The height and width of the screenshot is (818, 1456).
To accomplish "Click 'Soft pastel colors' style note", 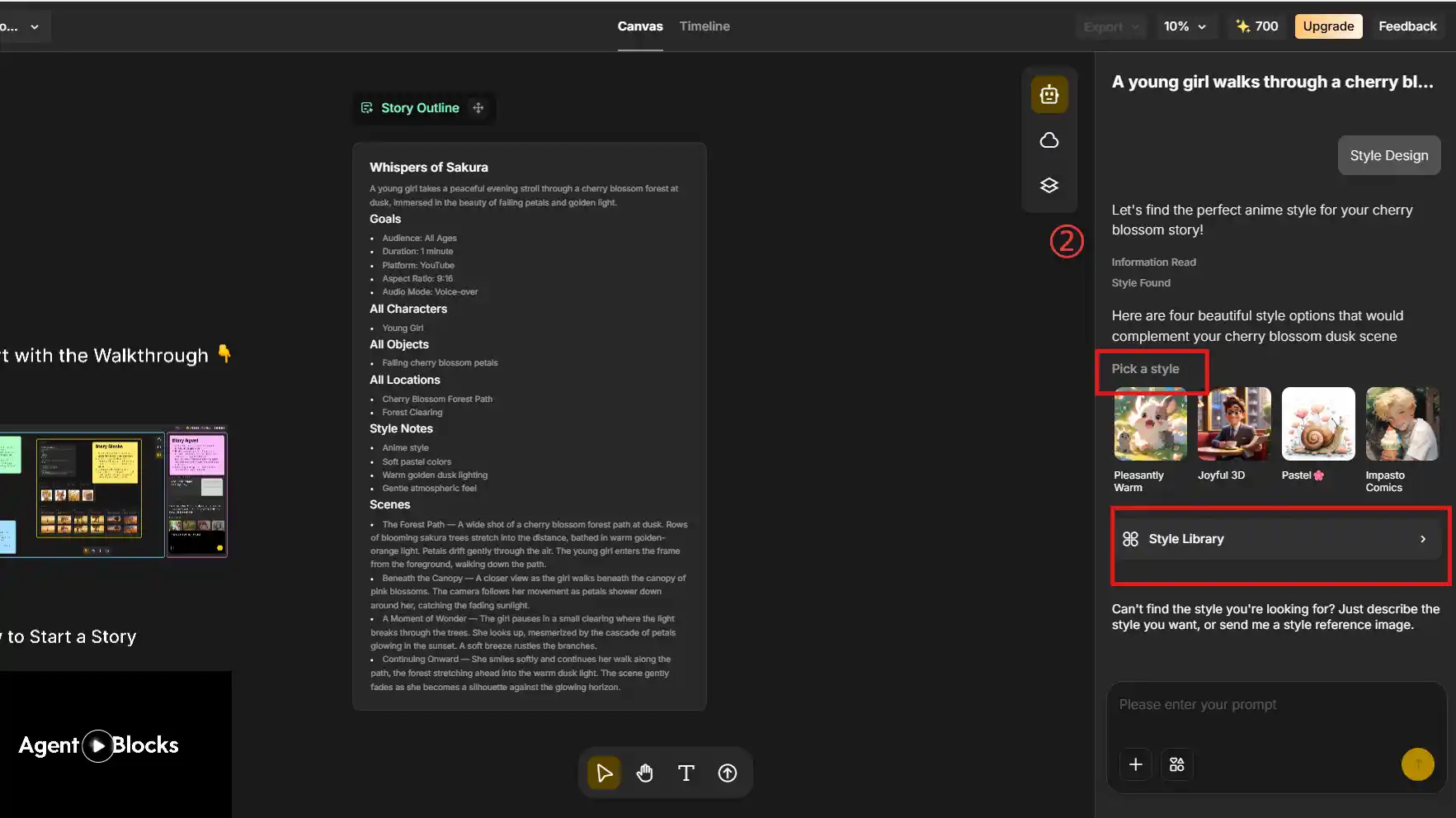I will [x=417, y=462].
